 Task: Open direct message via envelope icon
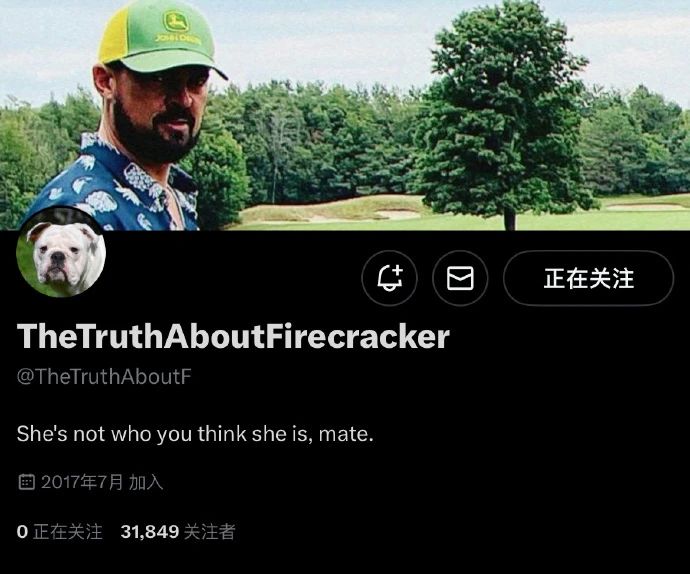(460, 278)
